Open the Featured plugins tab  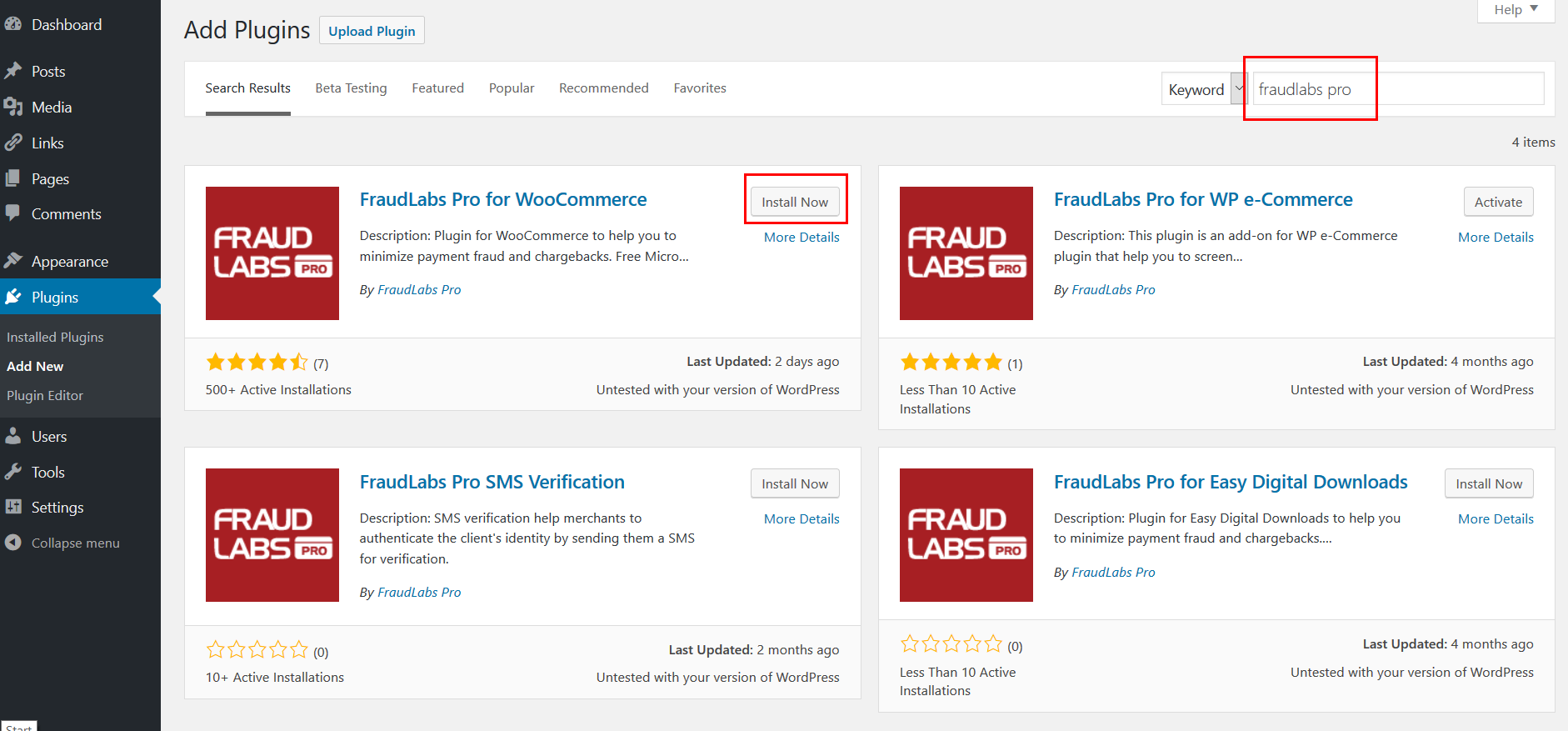tap(437, 88)
